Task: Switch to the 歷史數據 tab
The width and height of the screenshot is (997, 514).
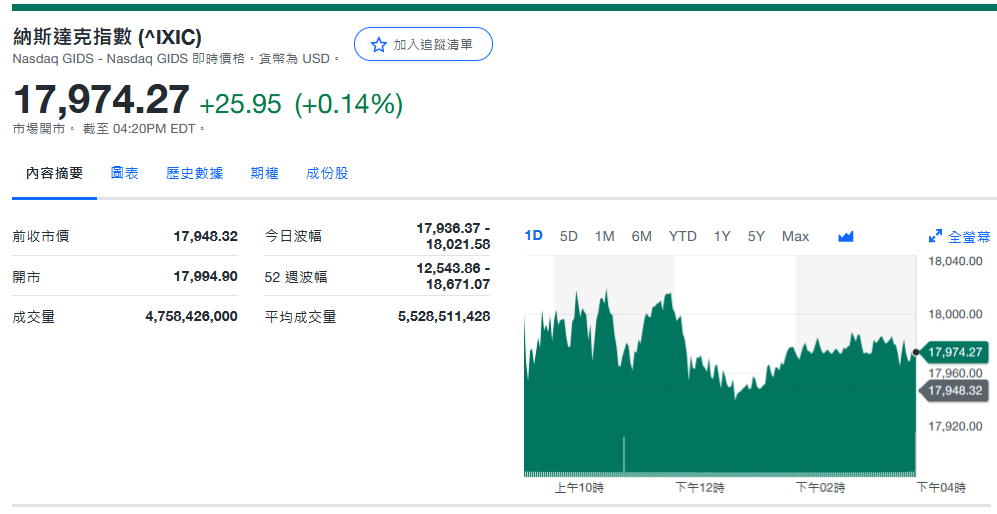Action: [194, 173]
